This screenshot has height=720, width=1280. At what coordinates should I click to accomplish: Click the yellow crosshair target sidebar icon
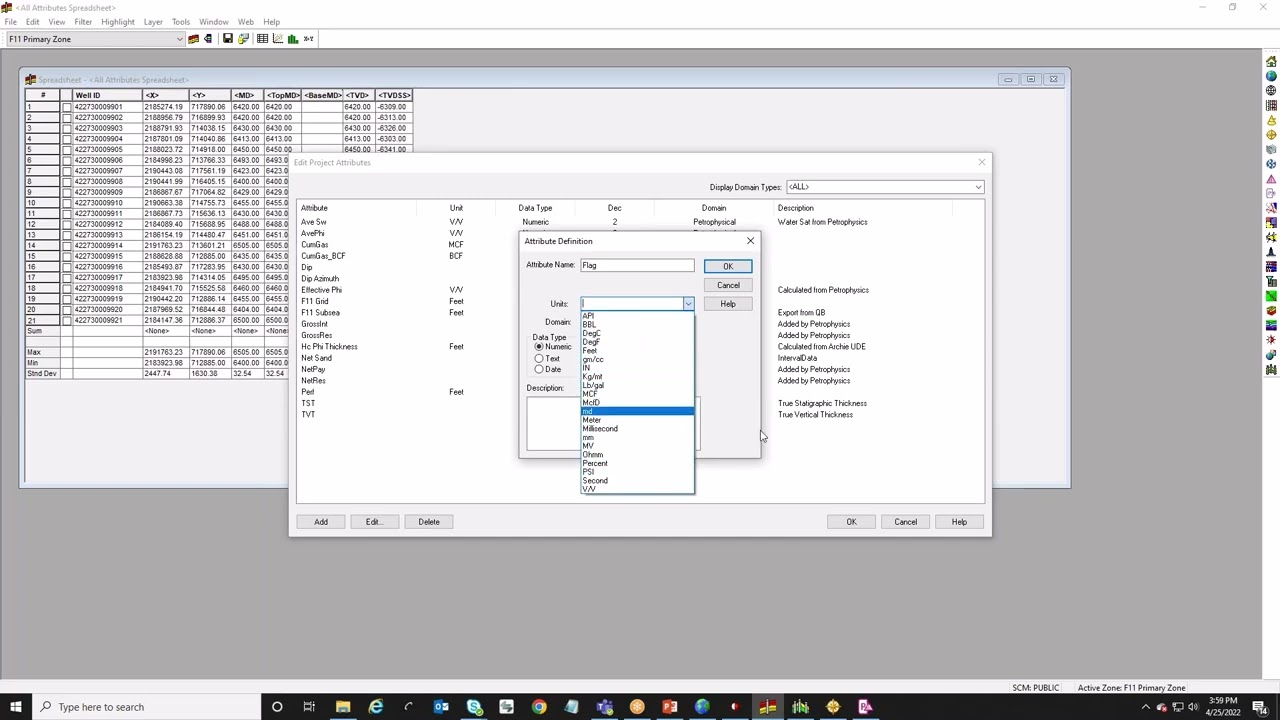tap(1271, 135)
